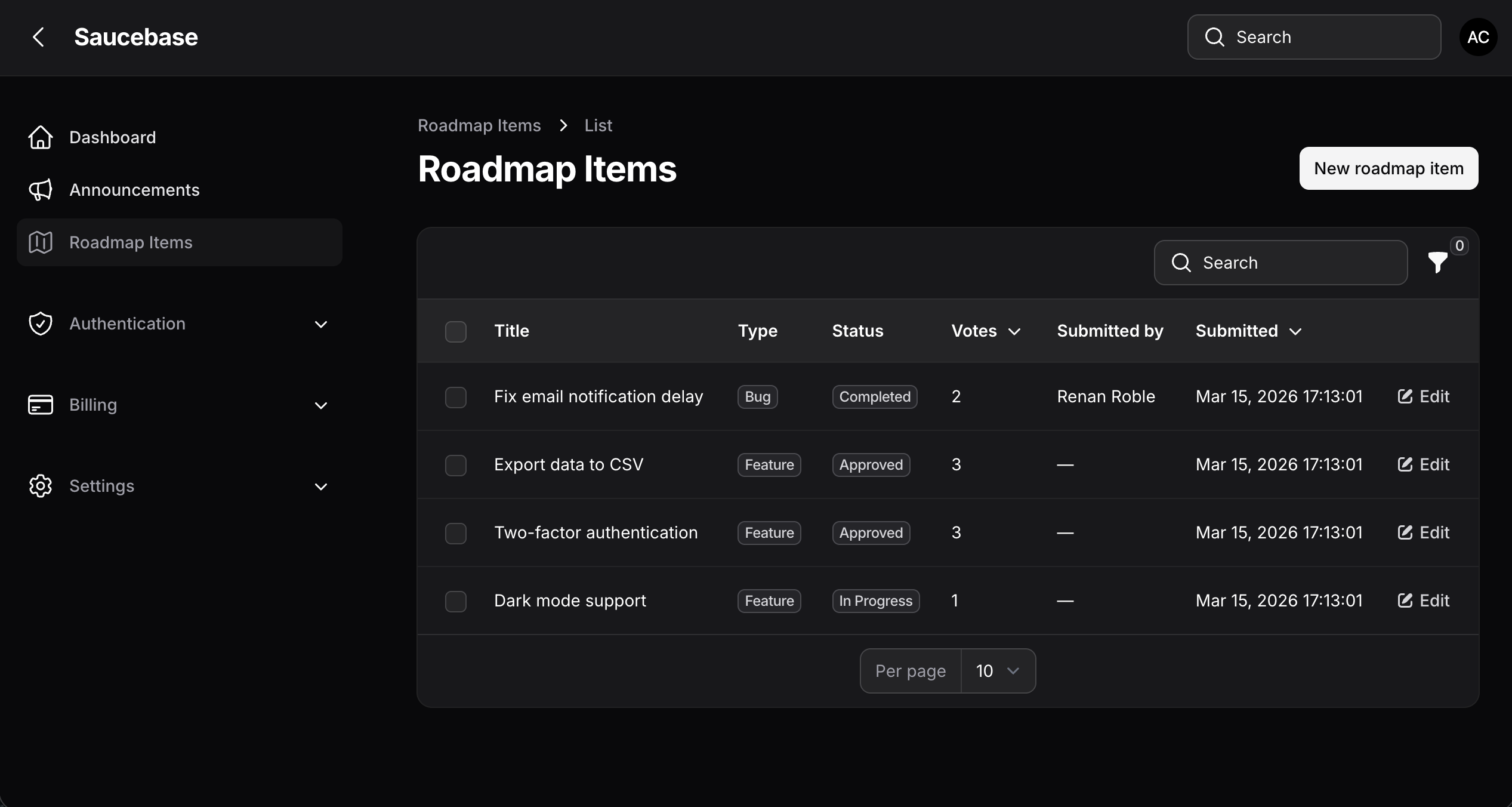The width and height of the screenshot is (1512, 807).
Task: Check the Export data to CSV row checkbox
Action: (x=455, y=465)
